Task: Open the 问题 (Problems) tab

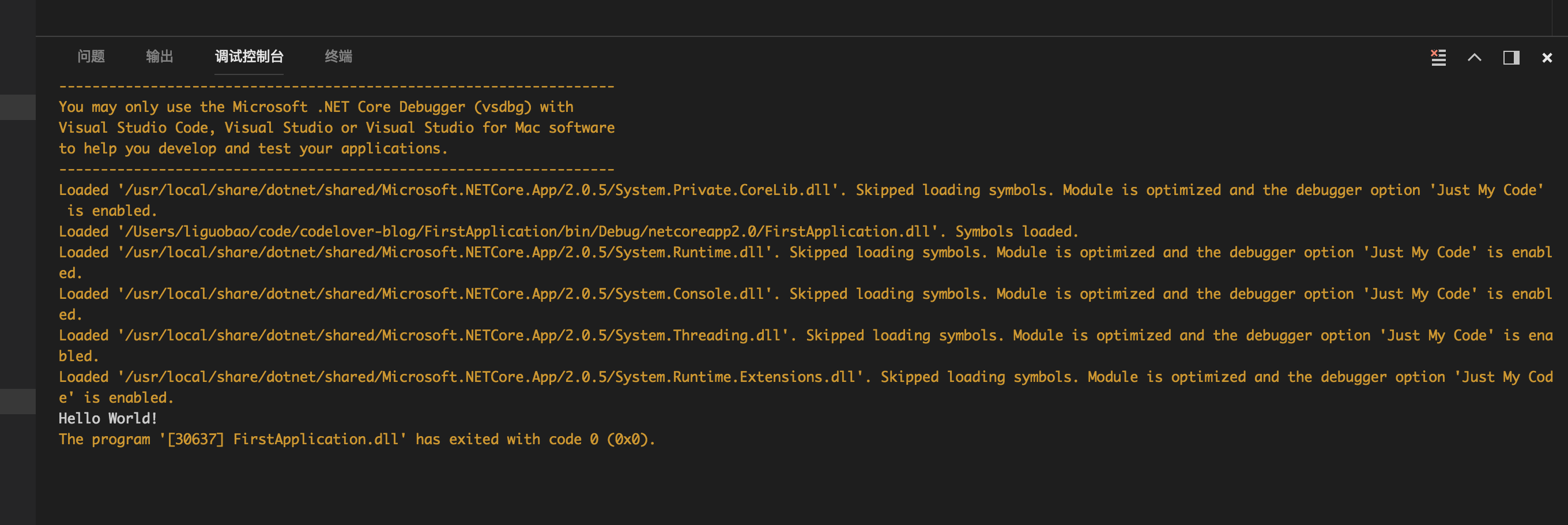Action: coord(91,57)
